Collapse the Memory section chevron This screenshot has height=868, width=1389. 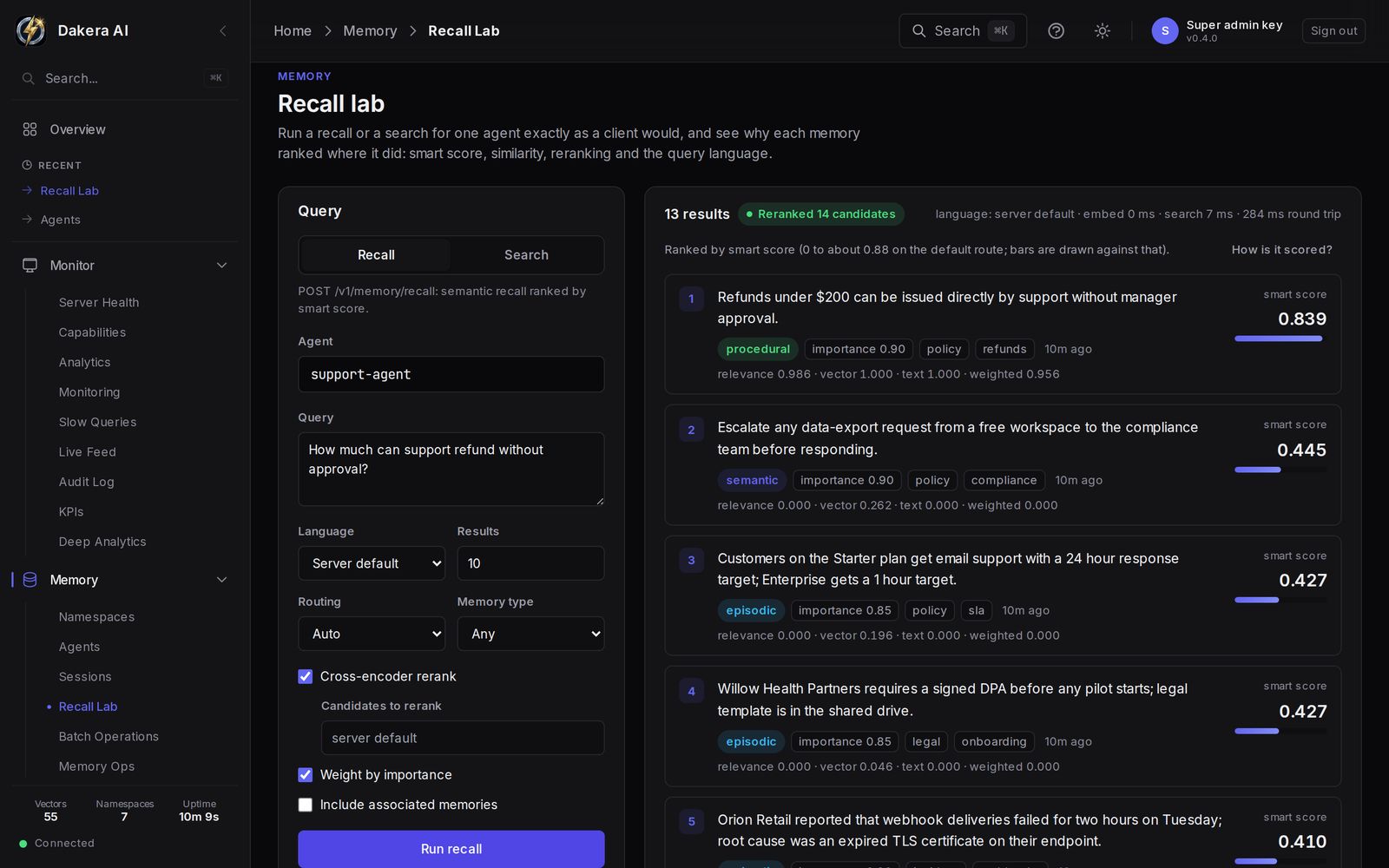[x=221, y=579]
